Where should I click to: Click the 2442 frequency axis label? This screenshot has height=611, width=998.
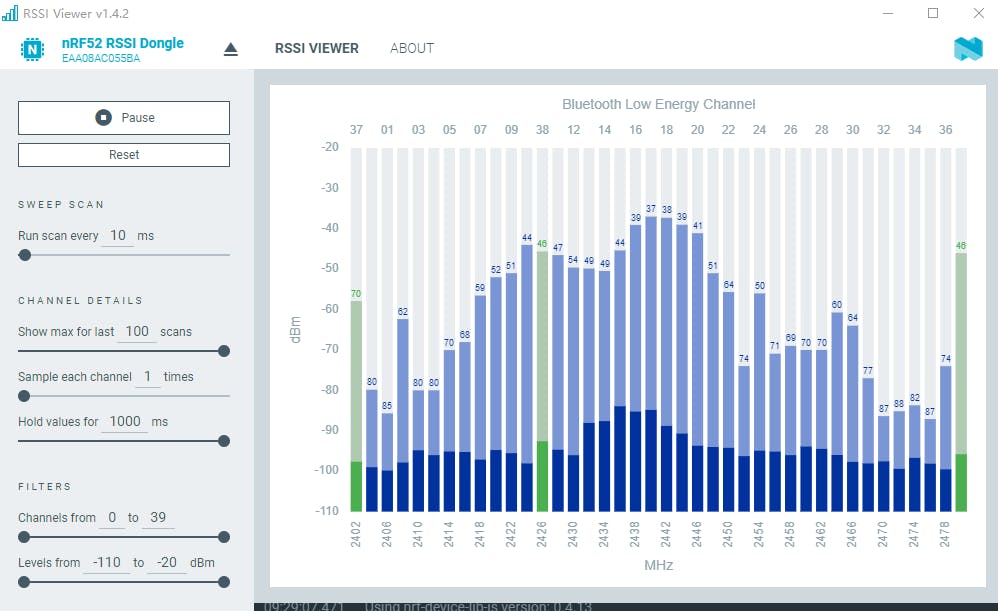tap(666, 535)
